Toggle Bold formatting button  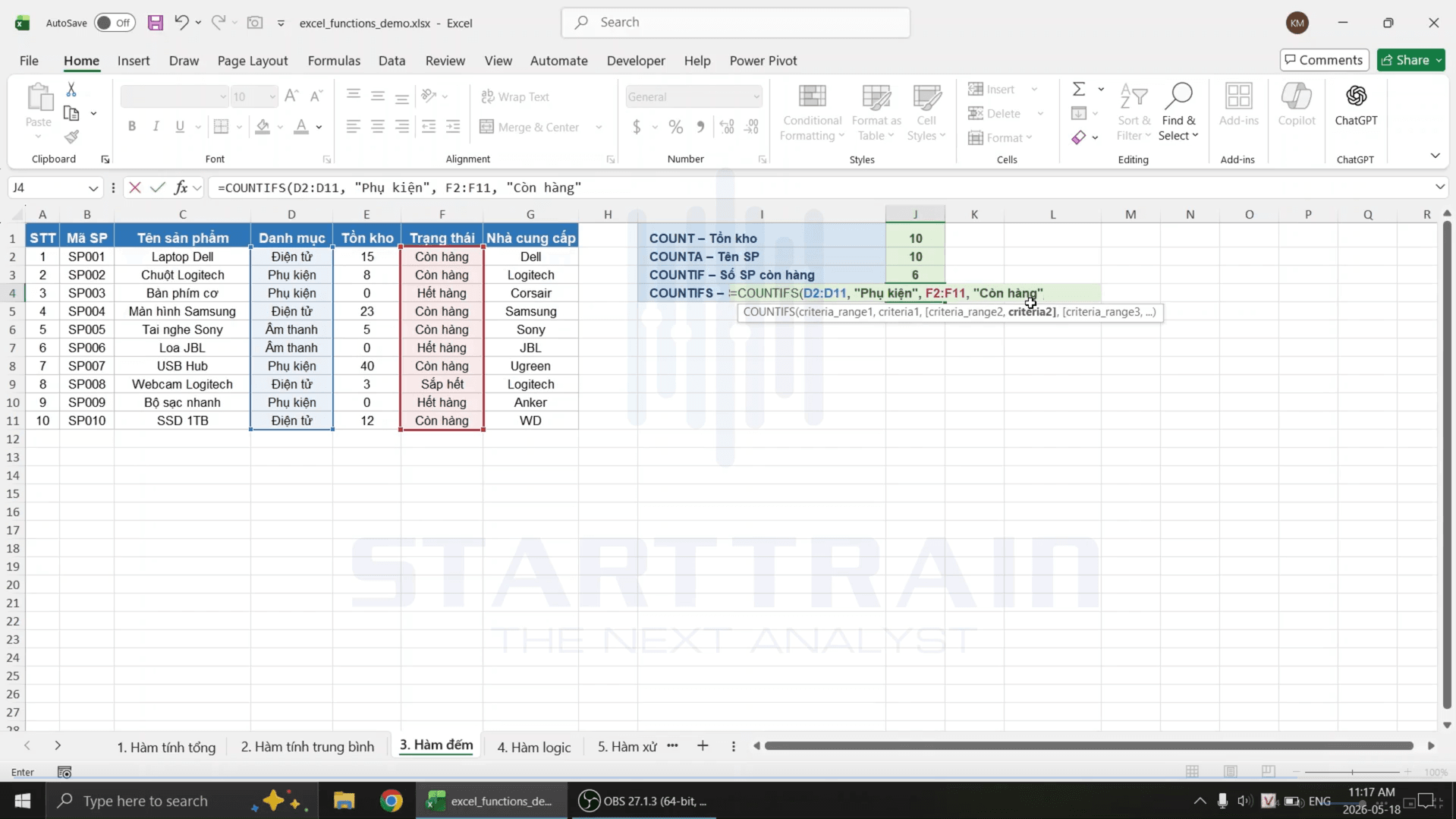point(132,127)
